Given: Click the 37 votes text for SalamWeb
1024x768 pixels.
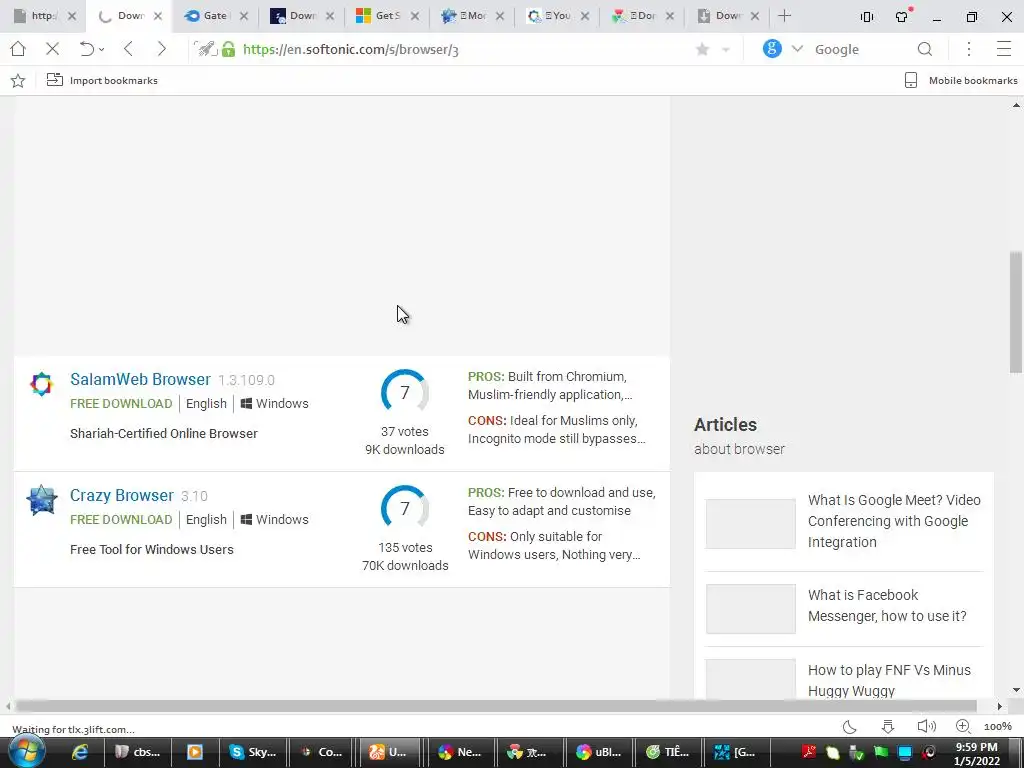Looking at the screenshot, I should pos(405,432).
